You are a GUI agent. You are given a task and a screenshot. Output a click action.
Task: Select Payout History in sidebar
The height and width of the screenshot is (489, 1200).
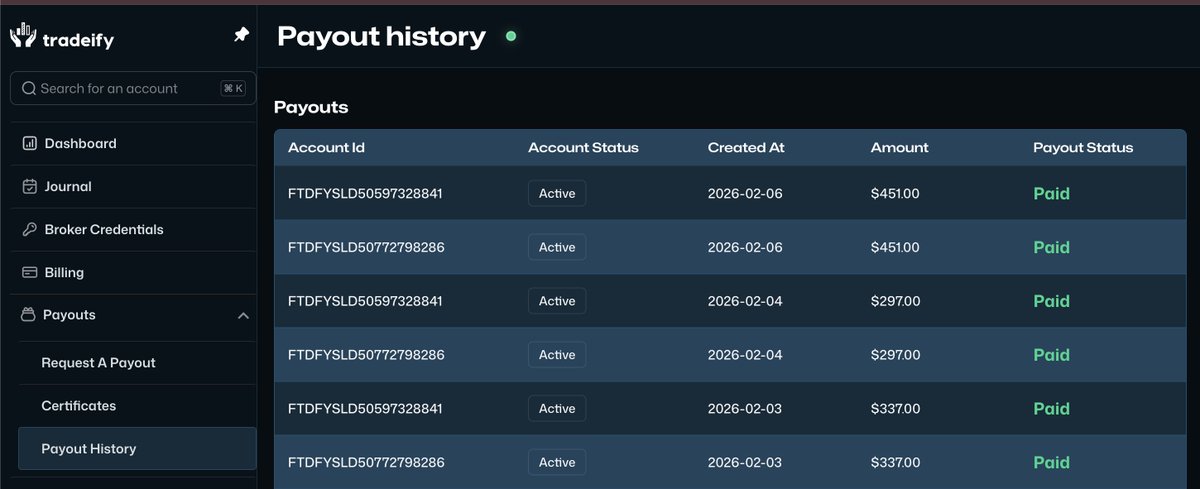137,449
